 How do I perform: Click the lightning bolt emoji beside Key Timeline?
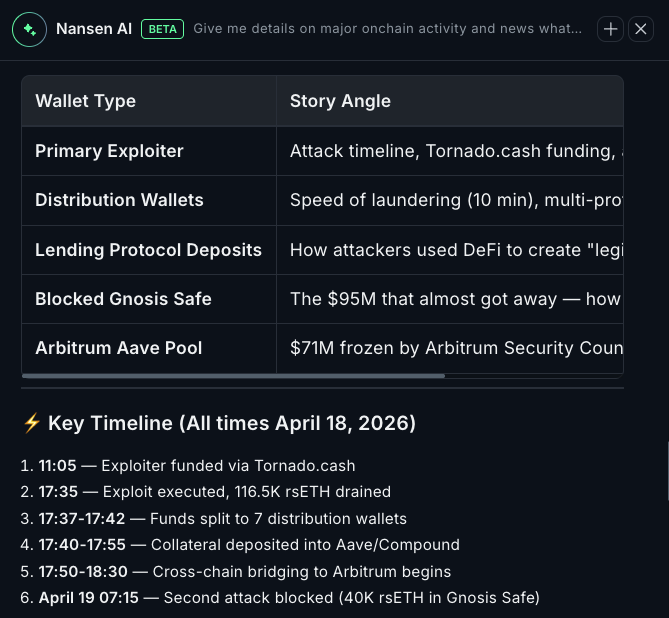pos(32,423)
